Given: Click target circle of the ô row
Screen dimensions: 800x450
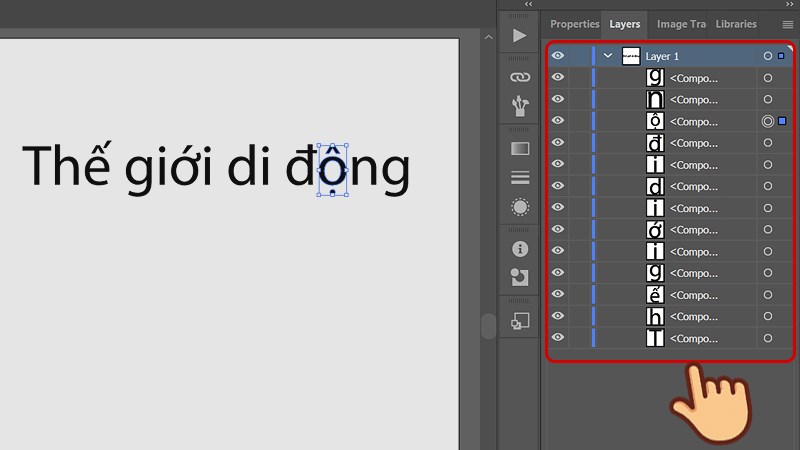Looking at the screenshot, I should (767, 121).
